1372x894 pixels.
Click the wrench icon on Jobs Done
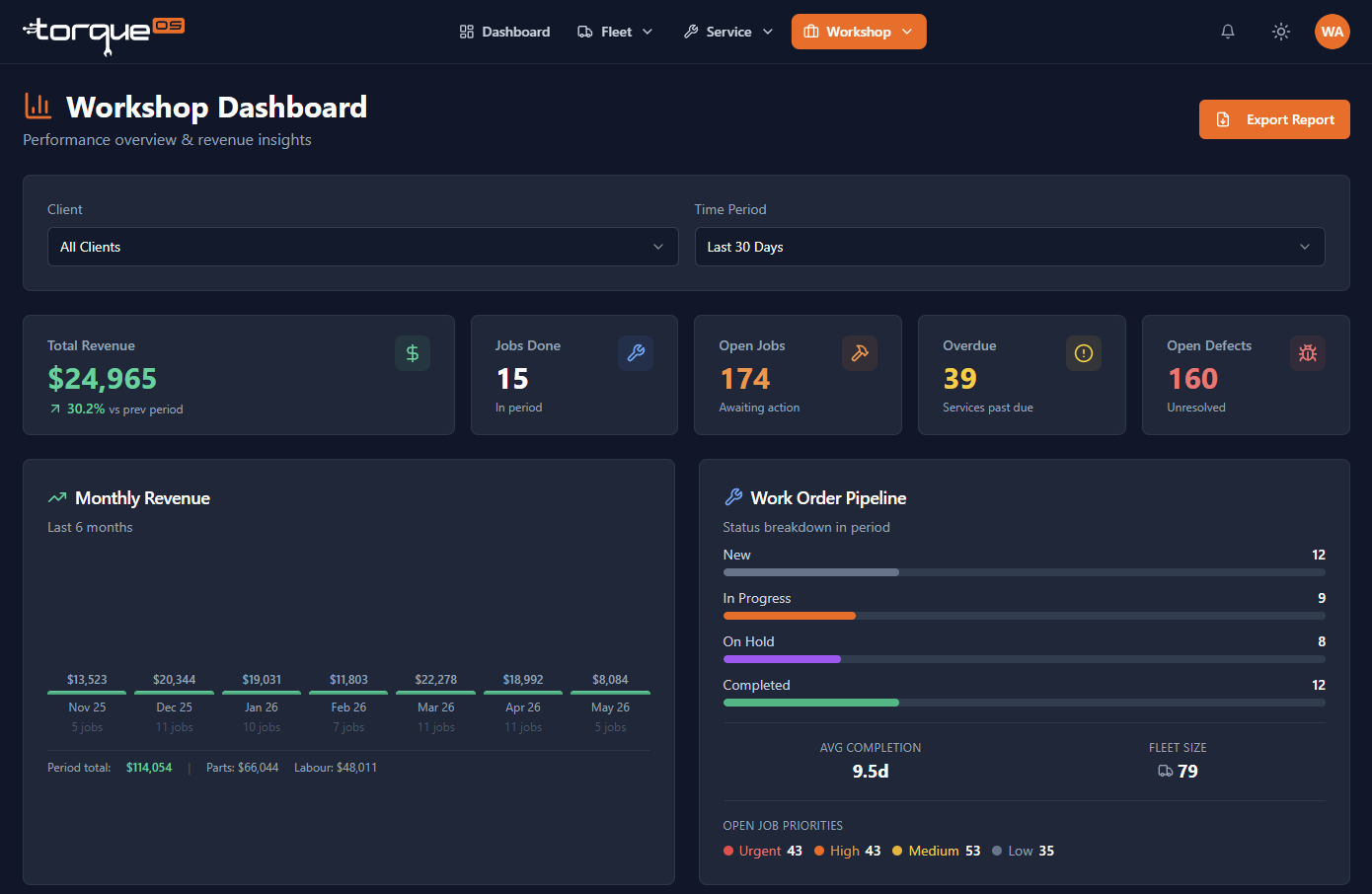[x=636, y=353]
